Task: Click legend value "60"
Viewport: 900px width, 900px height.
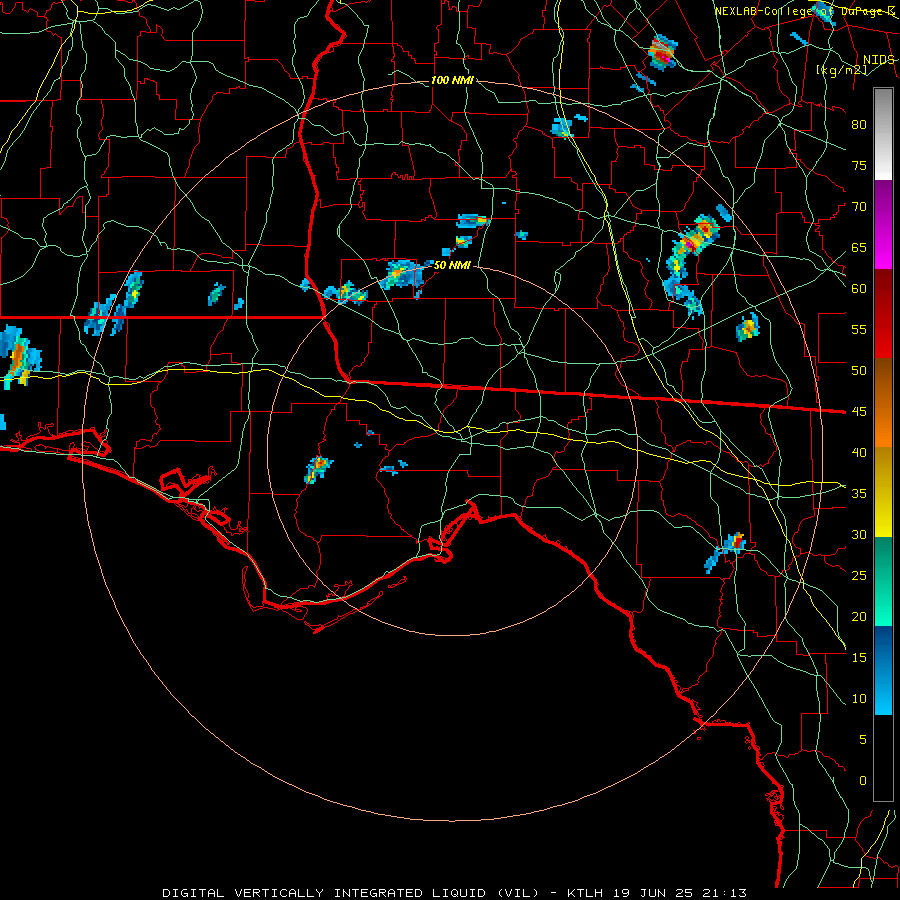Action: (x=859, y=289)
